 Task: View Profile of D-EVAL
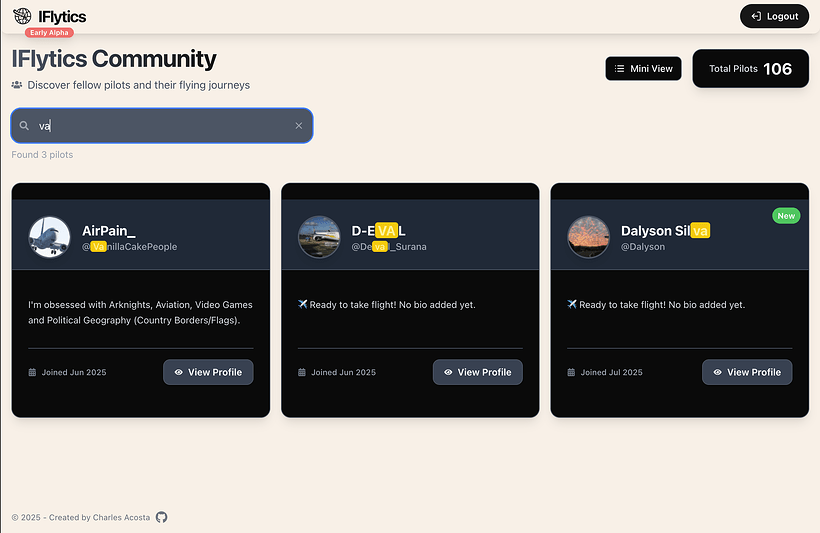[477, 372]
